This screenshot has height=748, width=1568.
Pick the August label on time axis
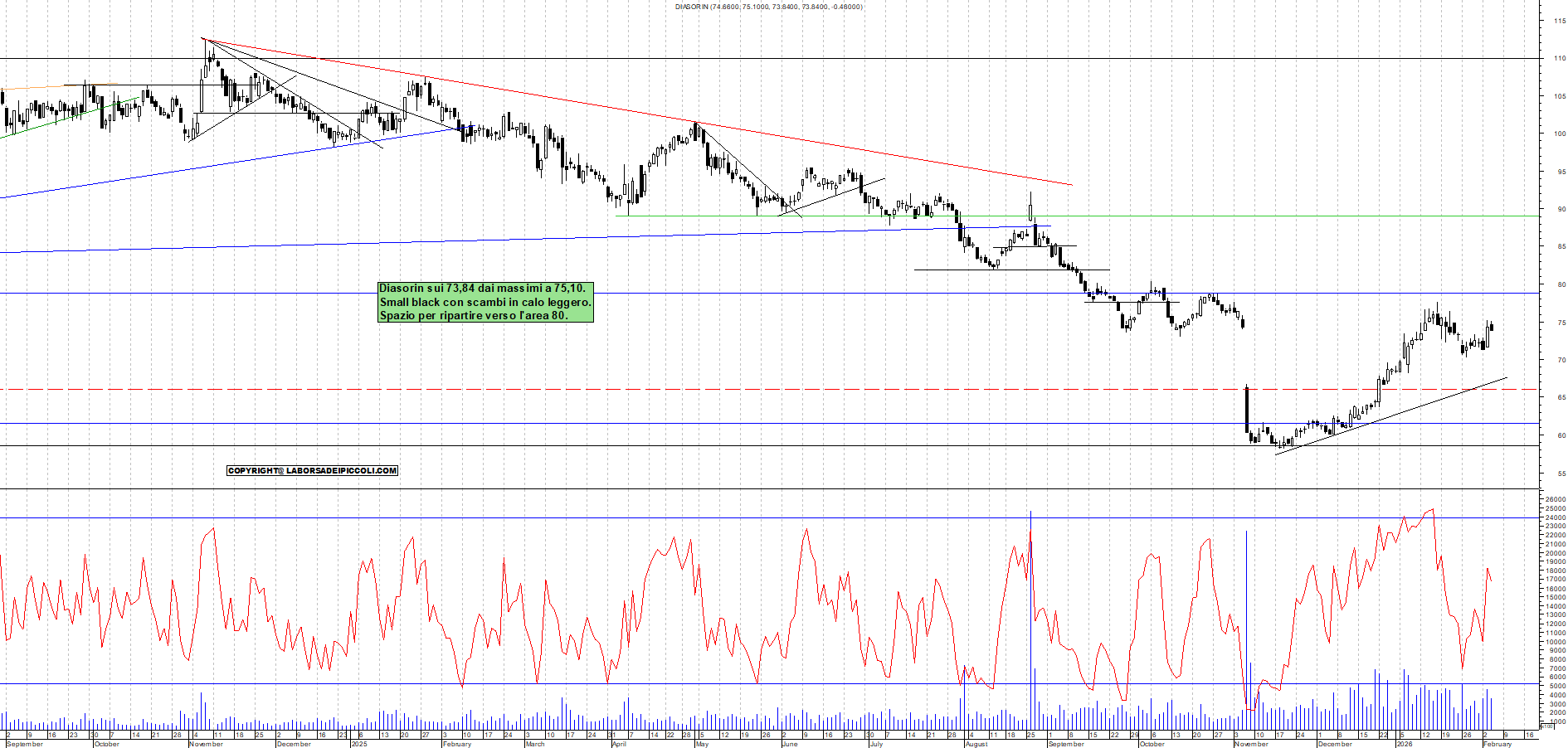(x=976, y=744)
